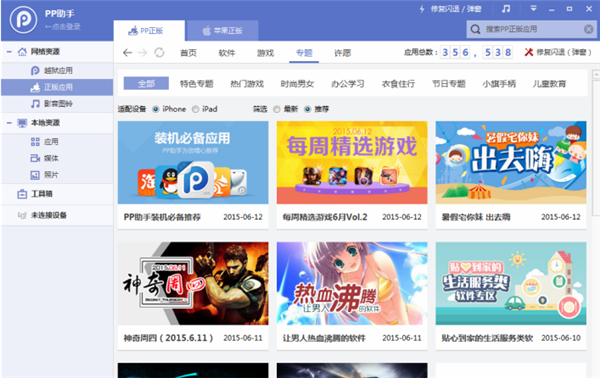600x378 pixels.
Task: Open the 专题 nav tab
Action: coord(304,53)
